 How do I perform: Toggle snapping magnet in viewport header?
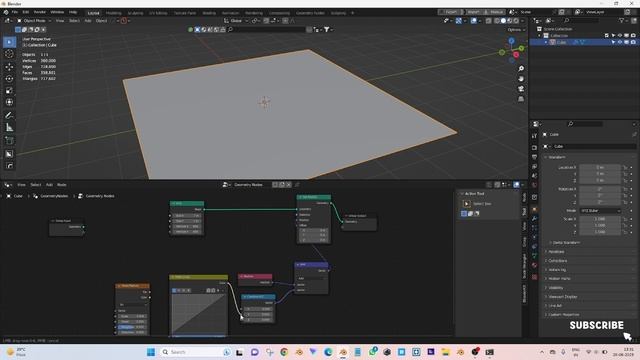(266, 21)
